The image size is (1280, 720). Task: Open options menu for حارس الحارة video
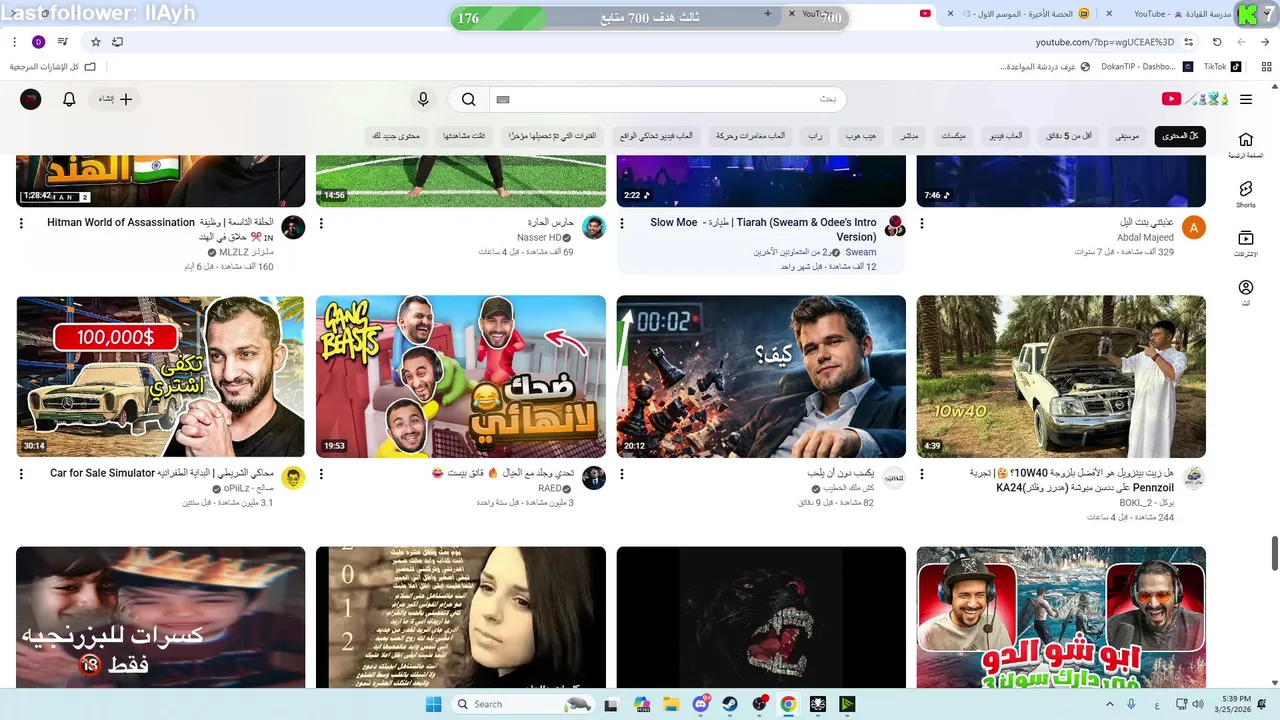click(321, 224)
